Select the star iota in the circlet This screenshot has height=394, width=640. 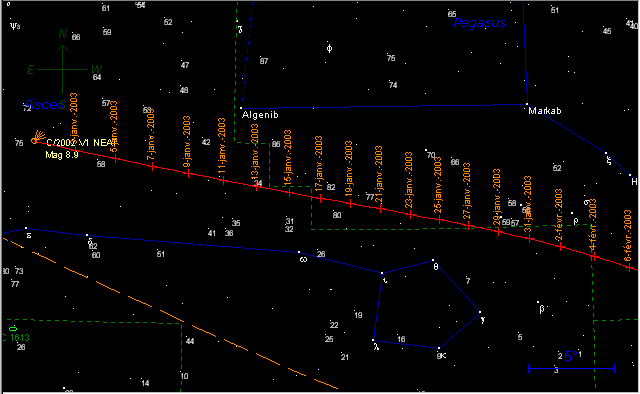pyautogui.click(x=382, y=273)
